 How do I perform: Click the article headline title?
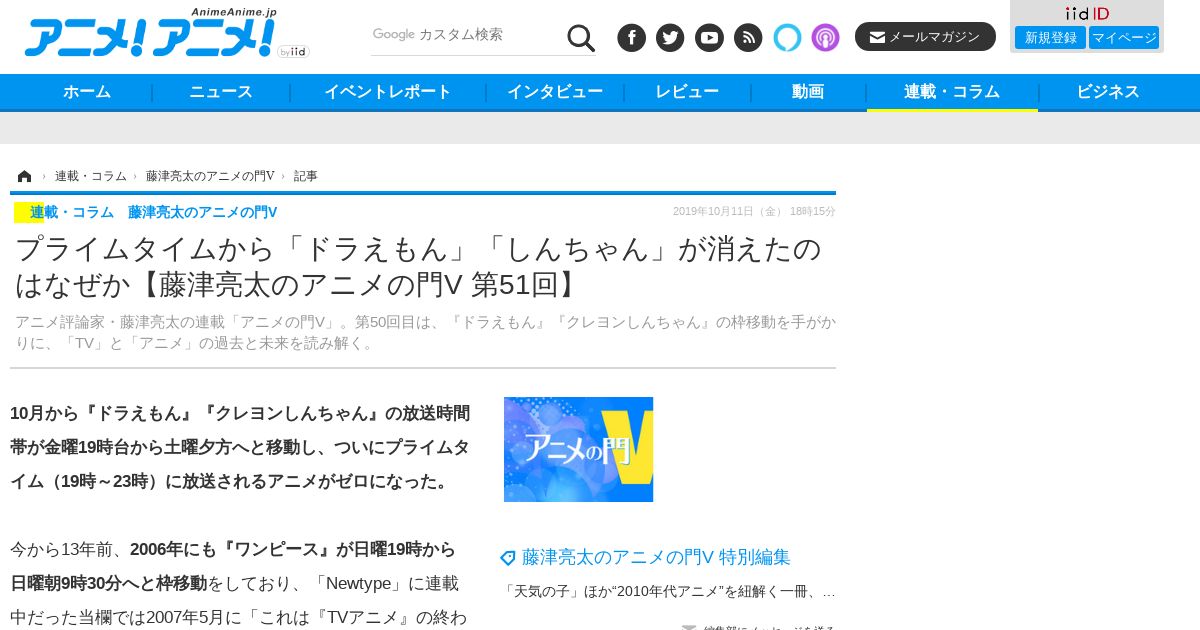coord(418,267)
